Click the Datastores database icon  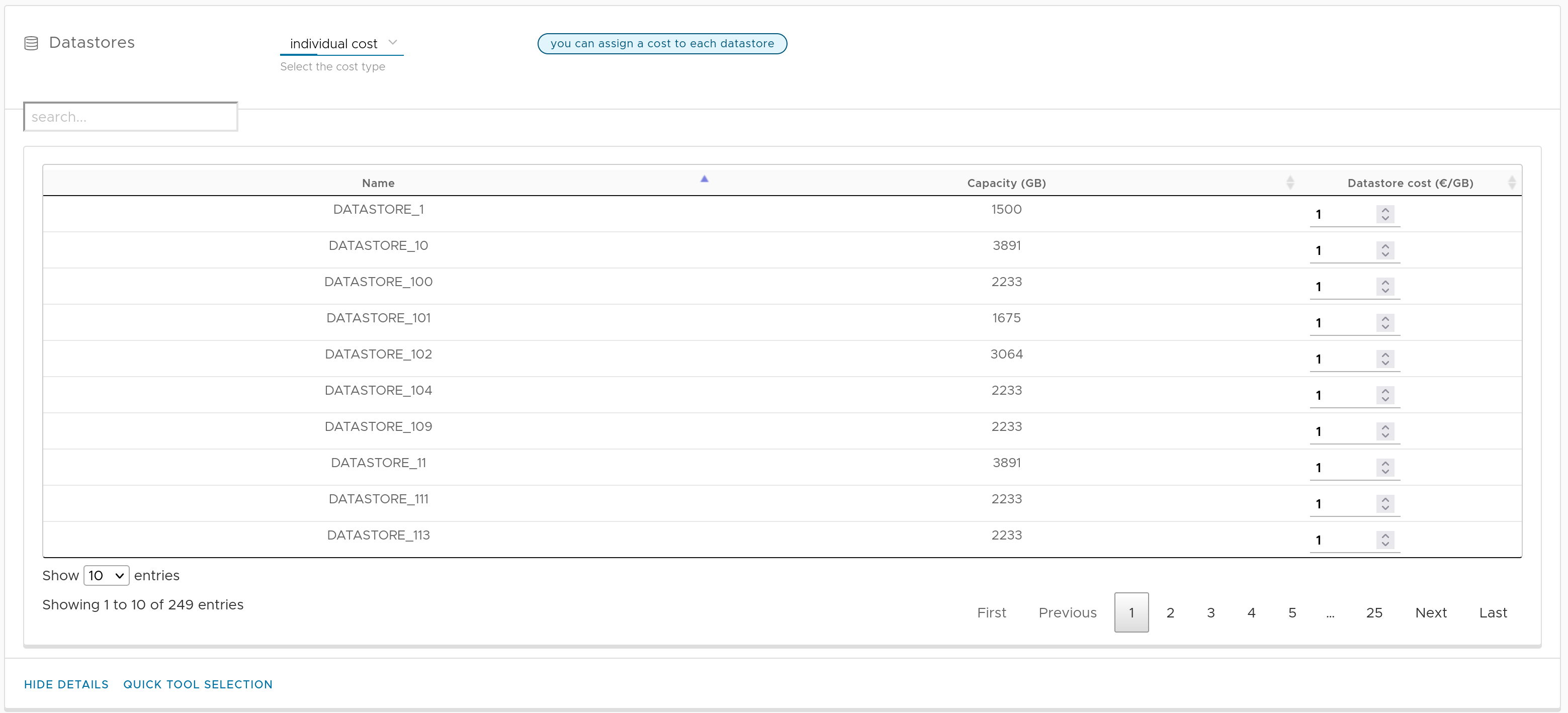pyautogui.click(x=31, y=43)
